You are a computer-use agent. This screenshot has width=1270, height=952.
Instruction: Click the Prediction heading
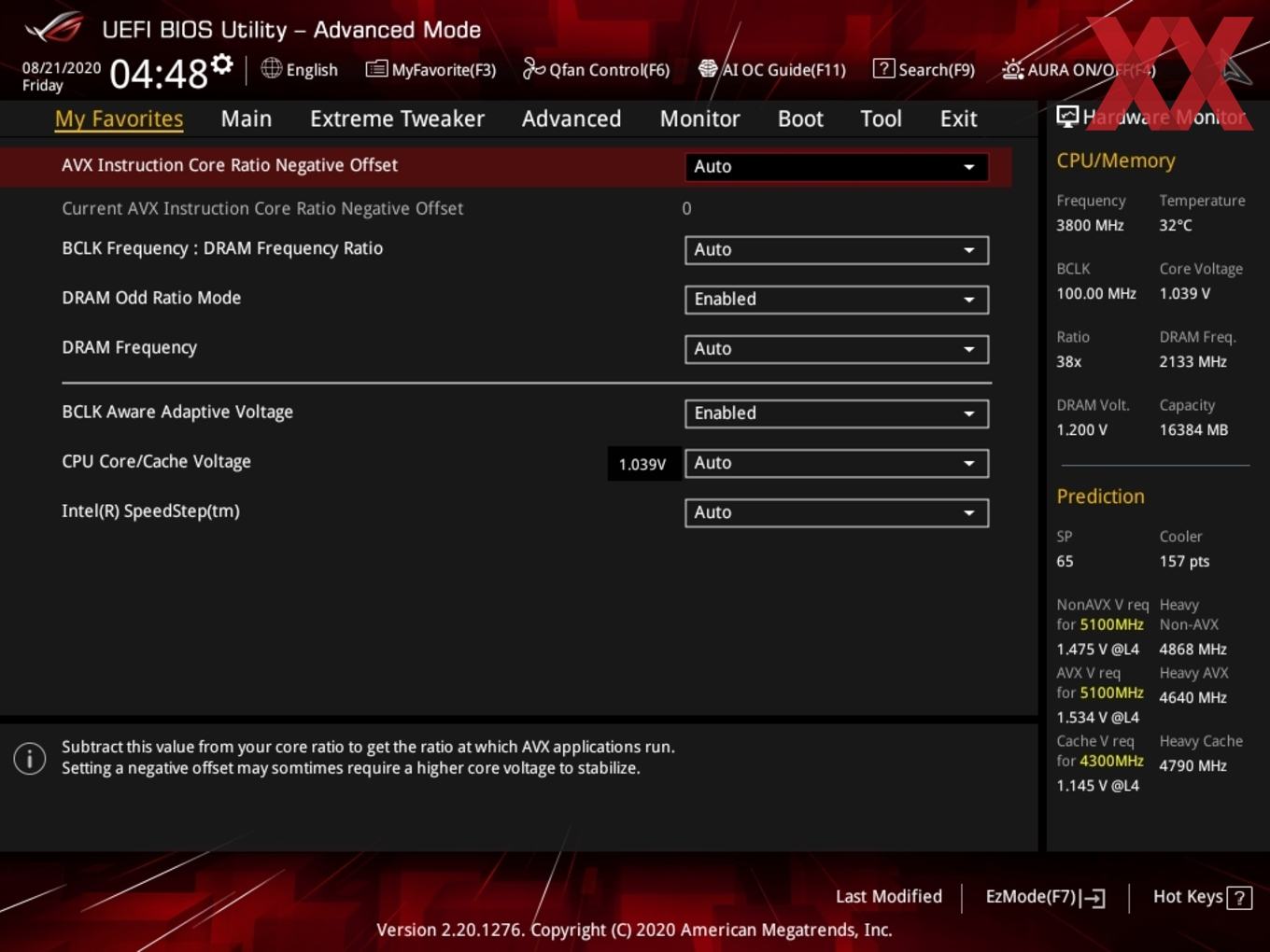(x=1100, y=497)
